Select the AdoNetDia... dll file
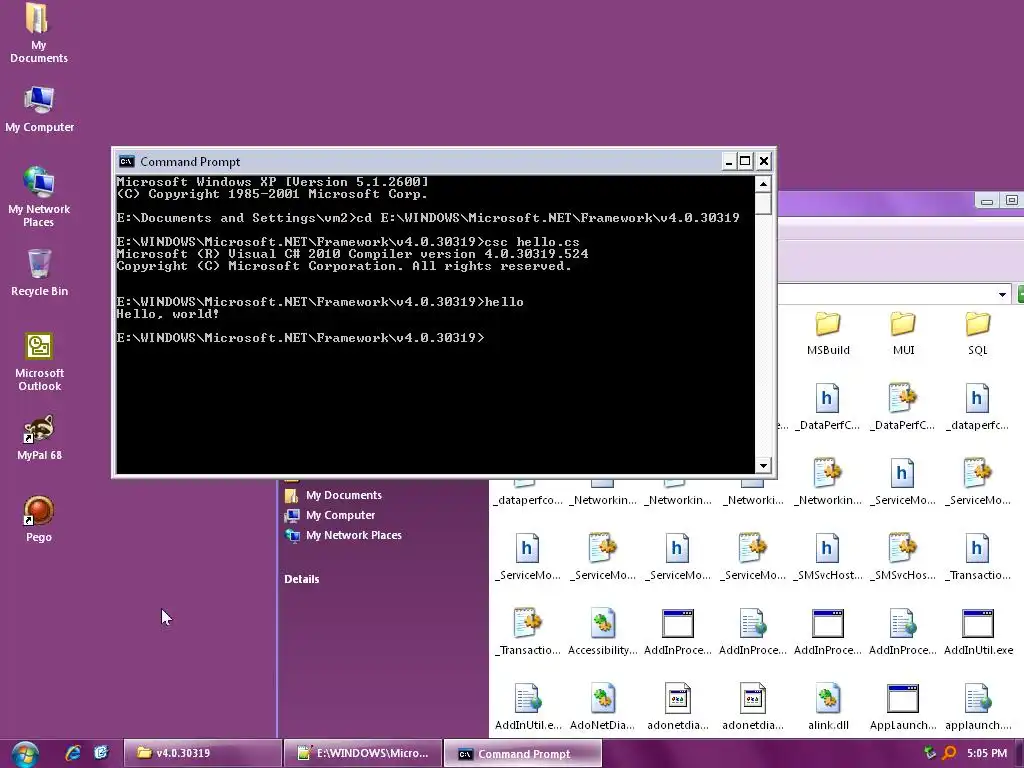The image size is (1024, 768). [x=602, y=708]
